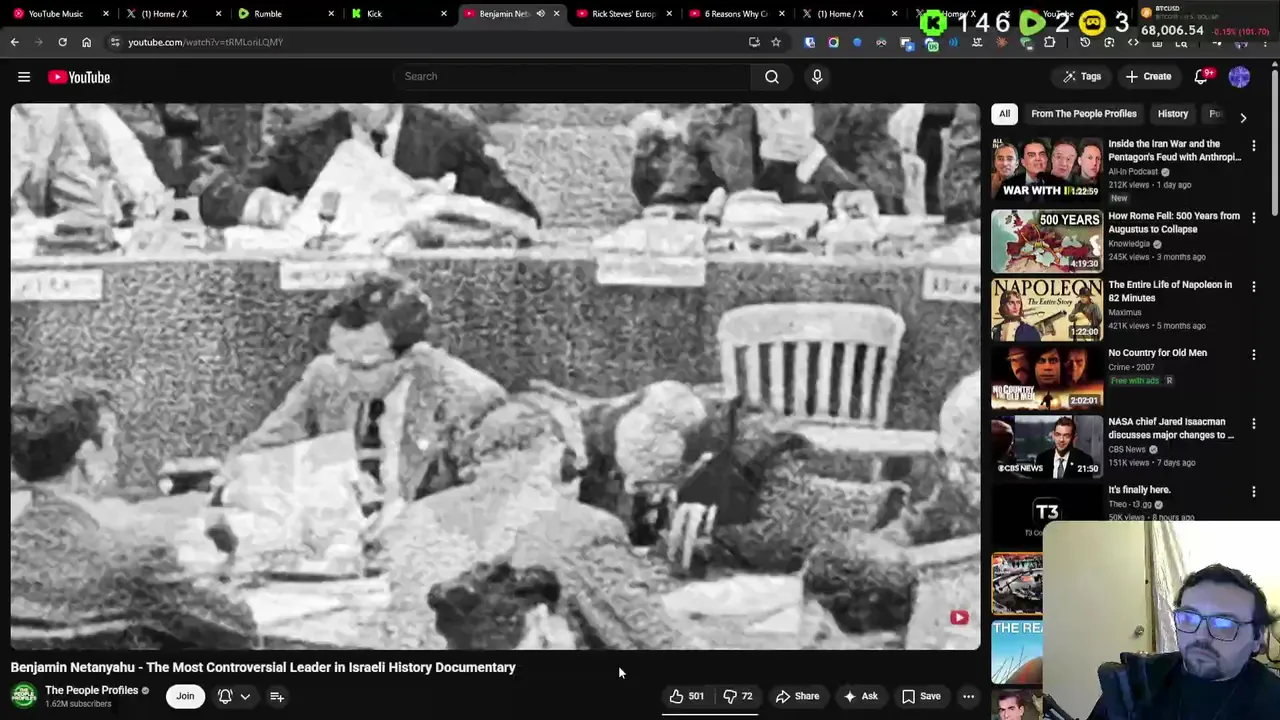
Task: Dislike the video (72)
Action: coord(738,696)
